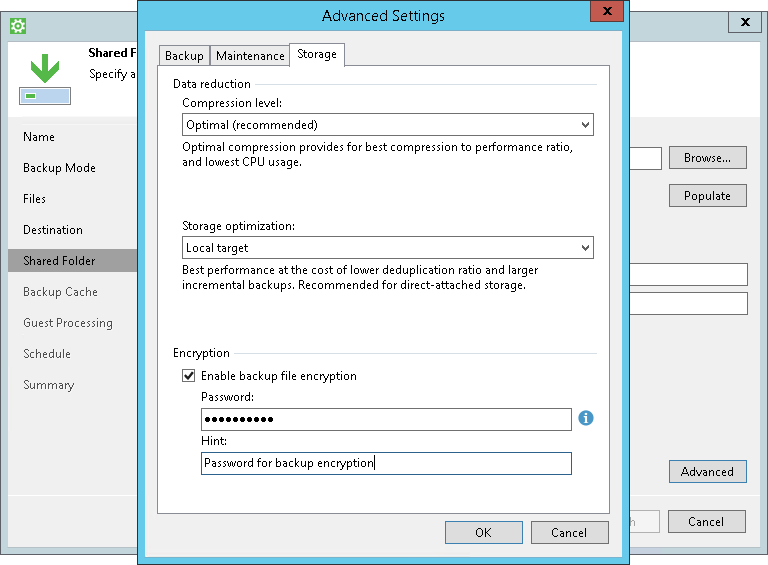Go to Name wizard step
Viewport: 768px width, 565px height.
39,137
